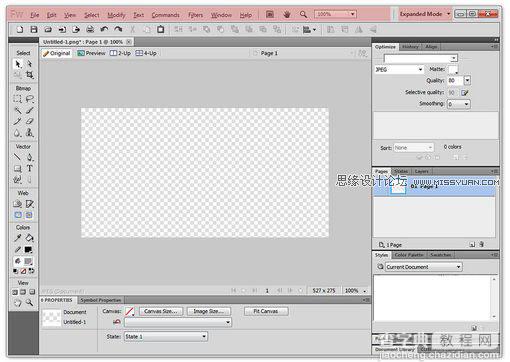
Task: Select the Brush tool
Action: [30, 110]
